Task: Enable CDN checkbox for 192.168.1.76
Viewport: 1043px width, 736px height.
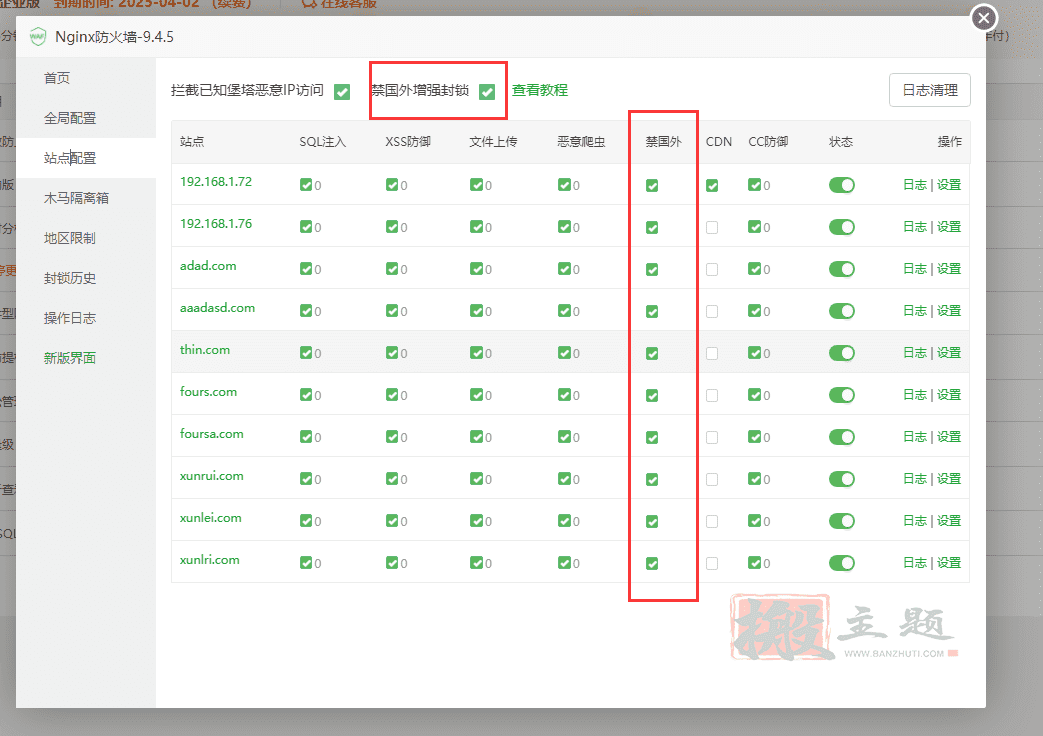Action: 712,228
